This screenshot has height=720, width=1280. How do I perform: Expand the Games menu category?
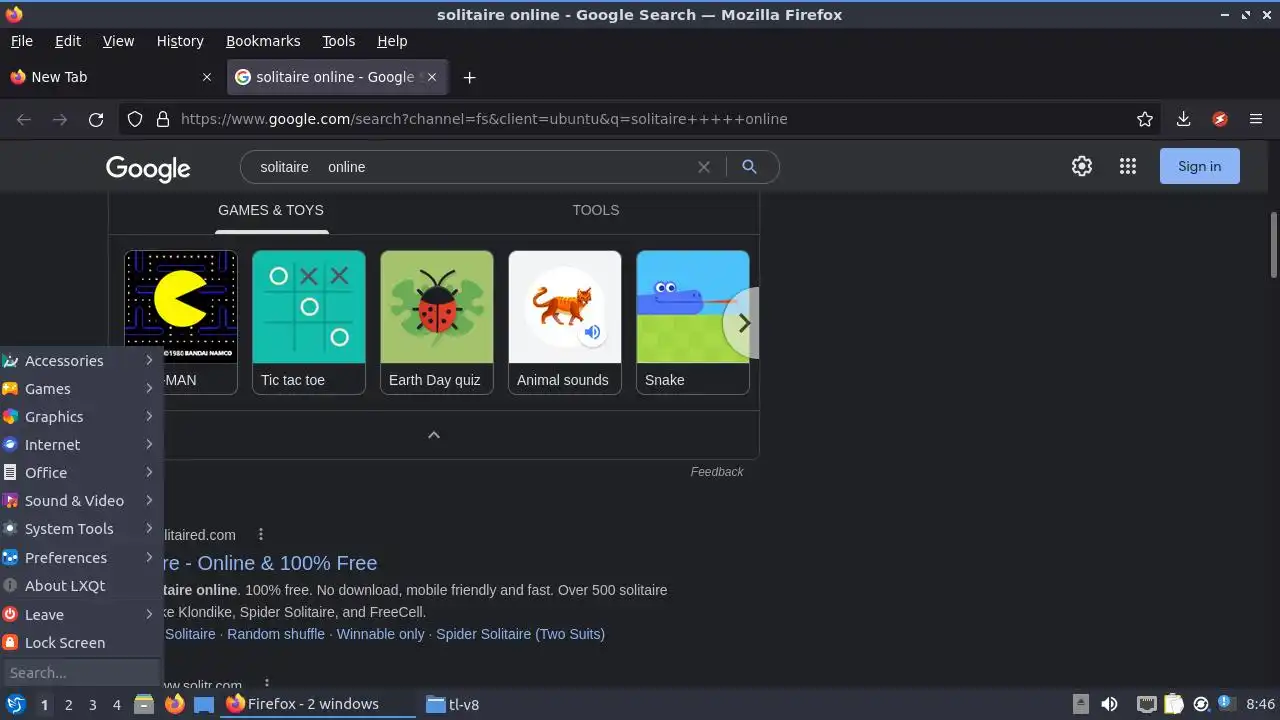[x=80, y=389]
